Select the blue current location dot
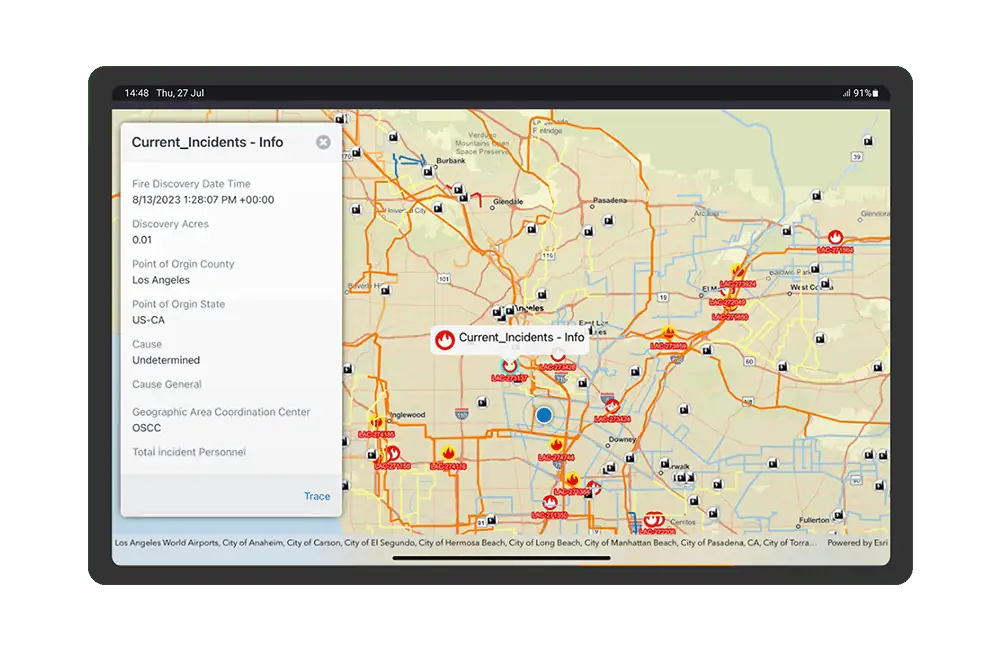The height and width of the screenshot is (650, 1000). coord(544,414)
